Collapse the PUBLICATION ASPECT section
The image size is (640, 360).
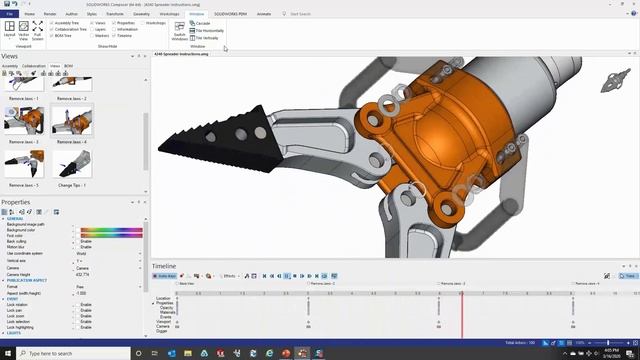[x=3, y=280]
